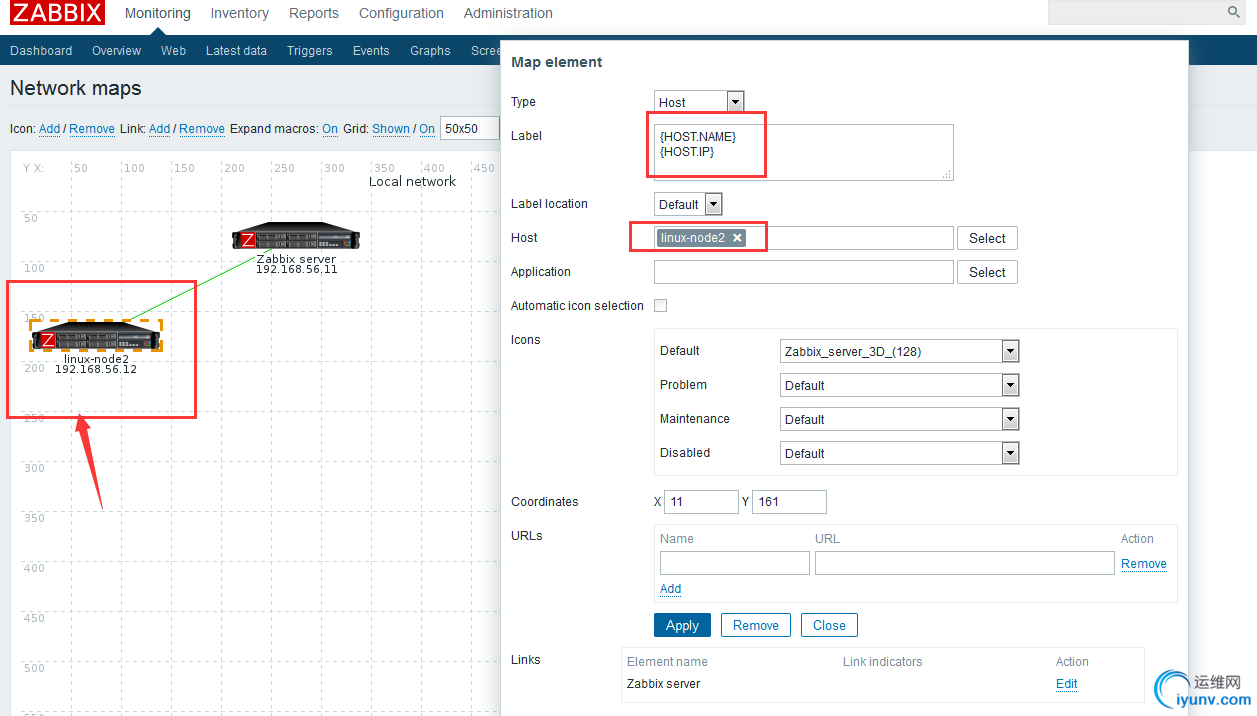Click the 192.168.56.12 label text
The width and height of the screenshot is (1257, 716).
96,369
